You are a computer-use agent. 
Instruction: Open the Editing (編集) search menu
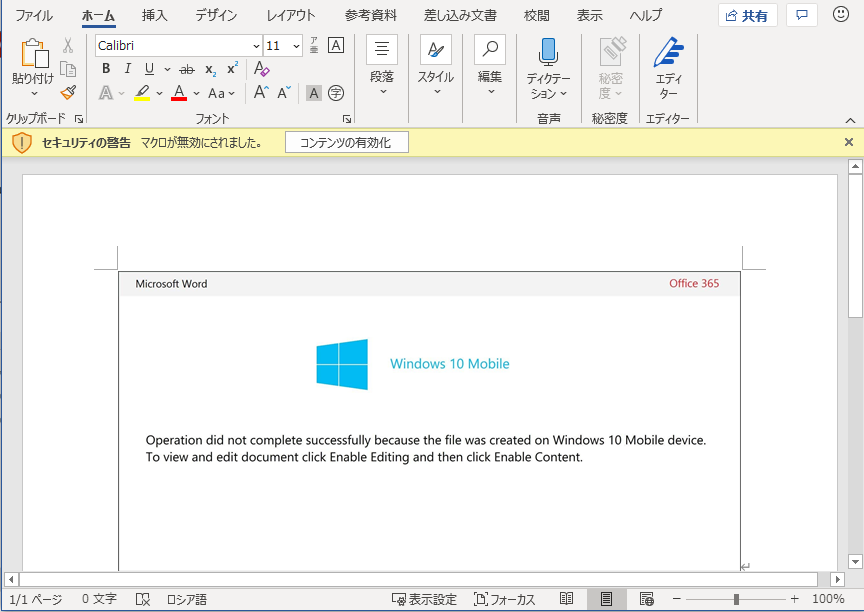coord(490,66)
